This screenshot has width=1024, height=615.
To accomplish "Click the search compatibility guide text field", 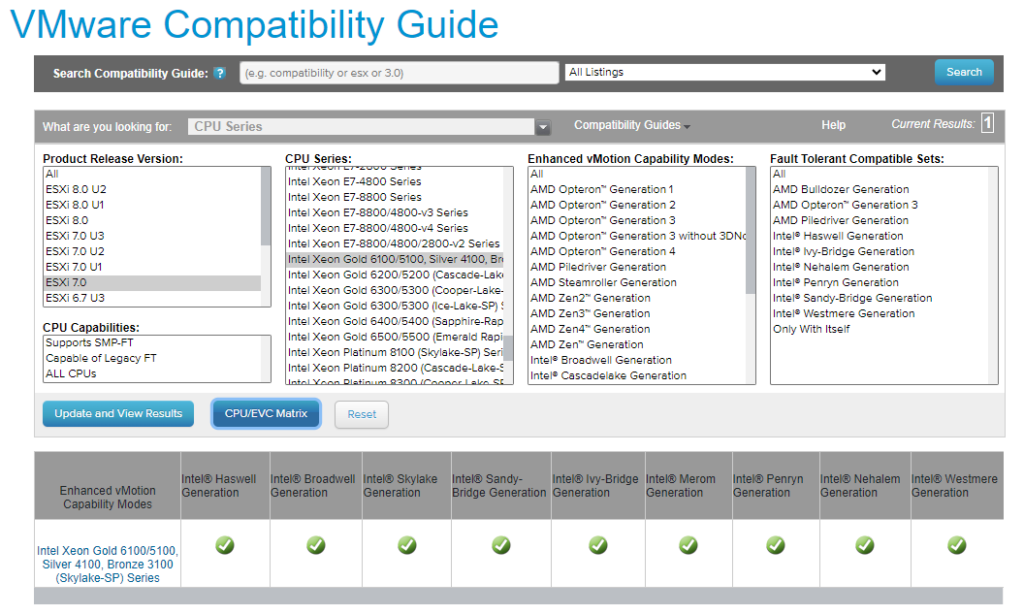I will (400, 73).
